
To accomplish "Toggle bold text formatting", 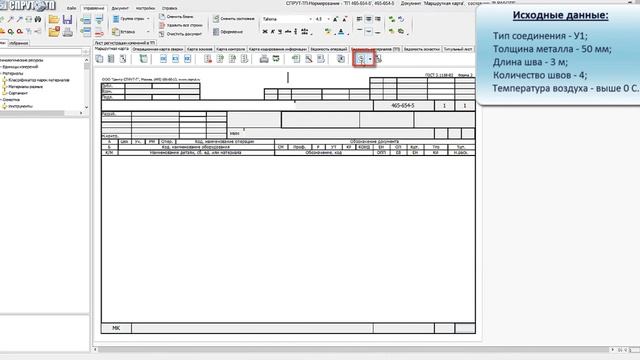I will click(265, 31).
